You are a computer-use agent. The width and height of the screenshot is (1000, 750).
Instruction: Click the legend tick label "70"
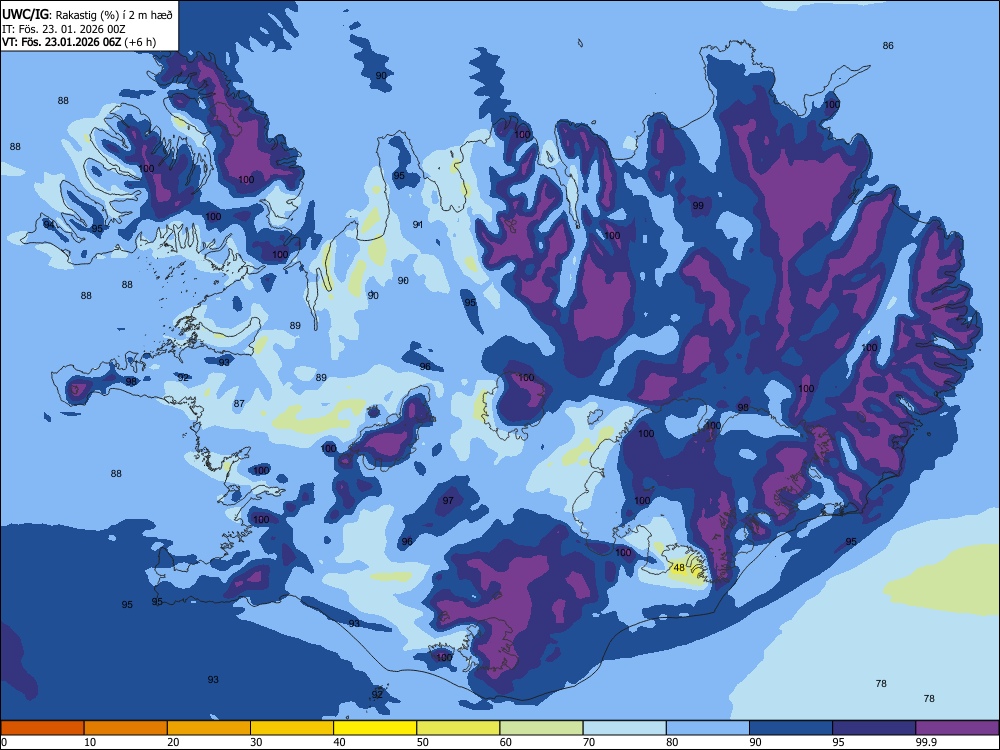(x=589, y=742)
